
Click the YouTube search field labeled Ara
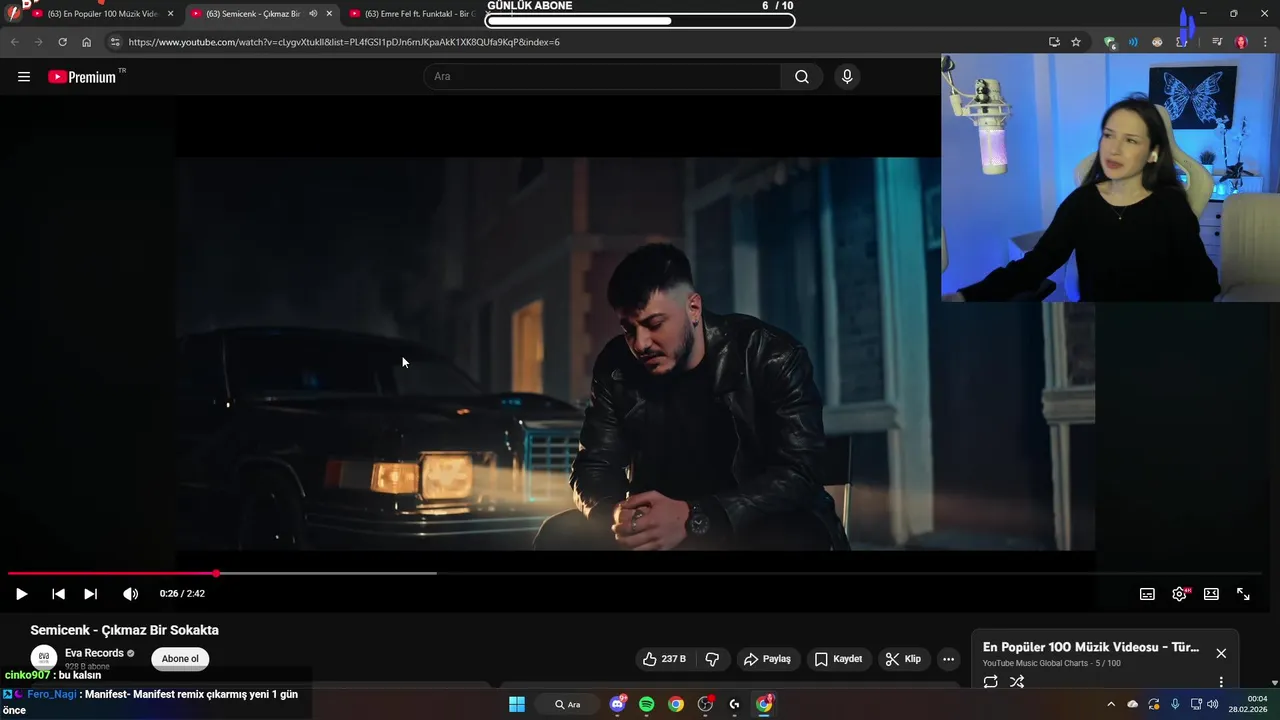coord(602,77)
